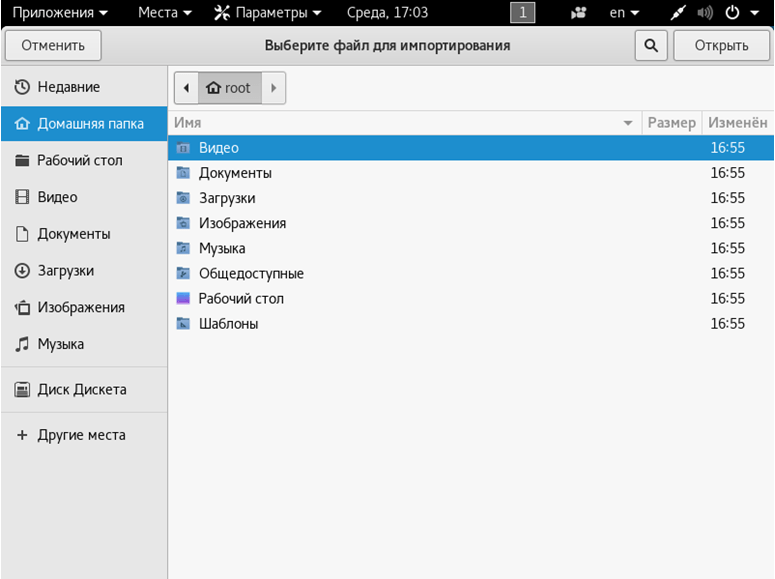Click the power icon in top panel
Image resolution: width=775 pixels, height=579 pixels.
tap(732, 13)
